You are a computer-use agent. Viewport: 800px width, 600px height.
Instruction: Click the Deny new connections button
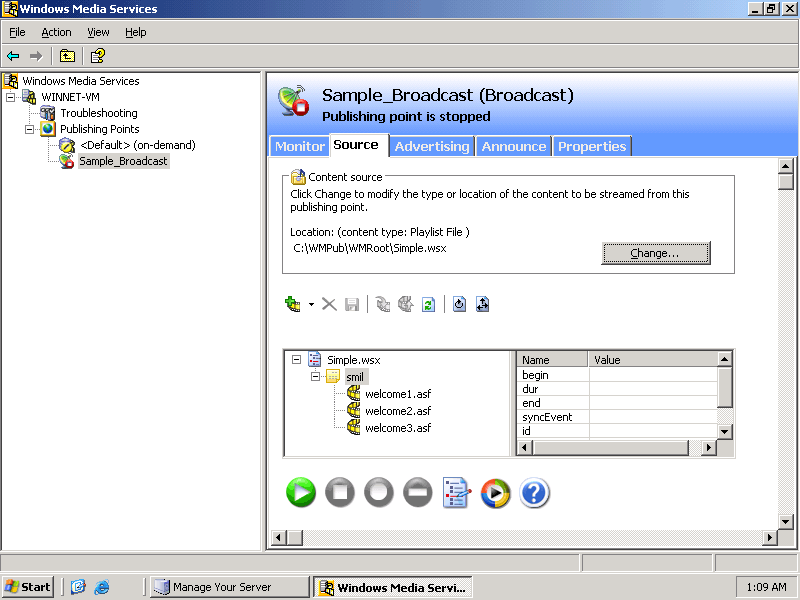417,492
